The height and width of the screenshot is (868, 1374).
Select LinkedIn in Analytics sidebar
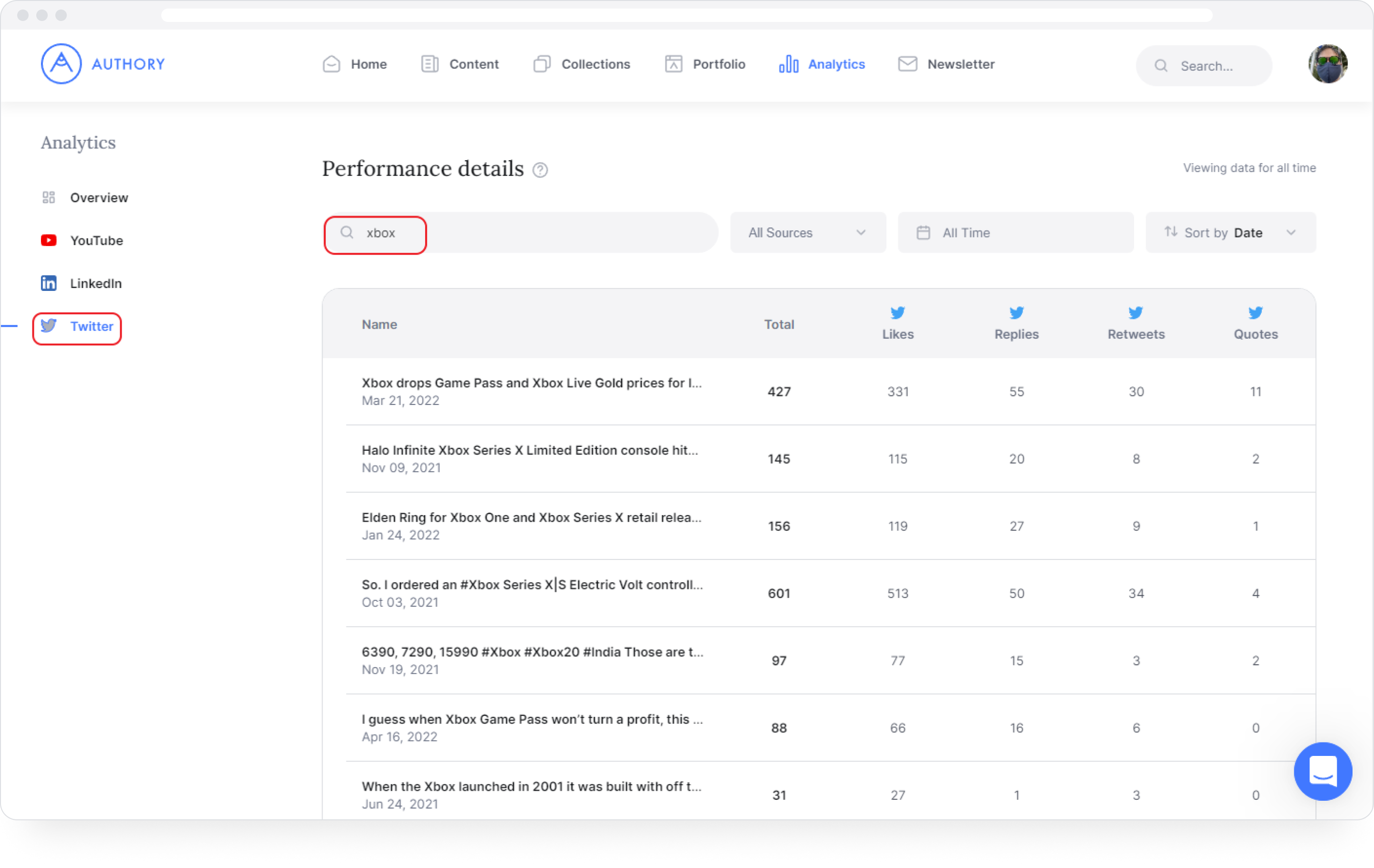click(x=96, y=283)
